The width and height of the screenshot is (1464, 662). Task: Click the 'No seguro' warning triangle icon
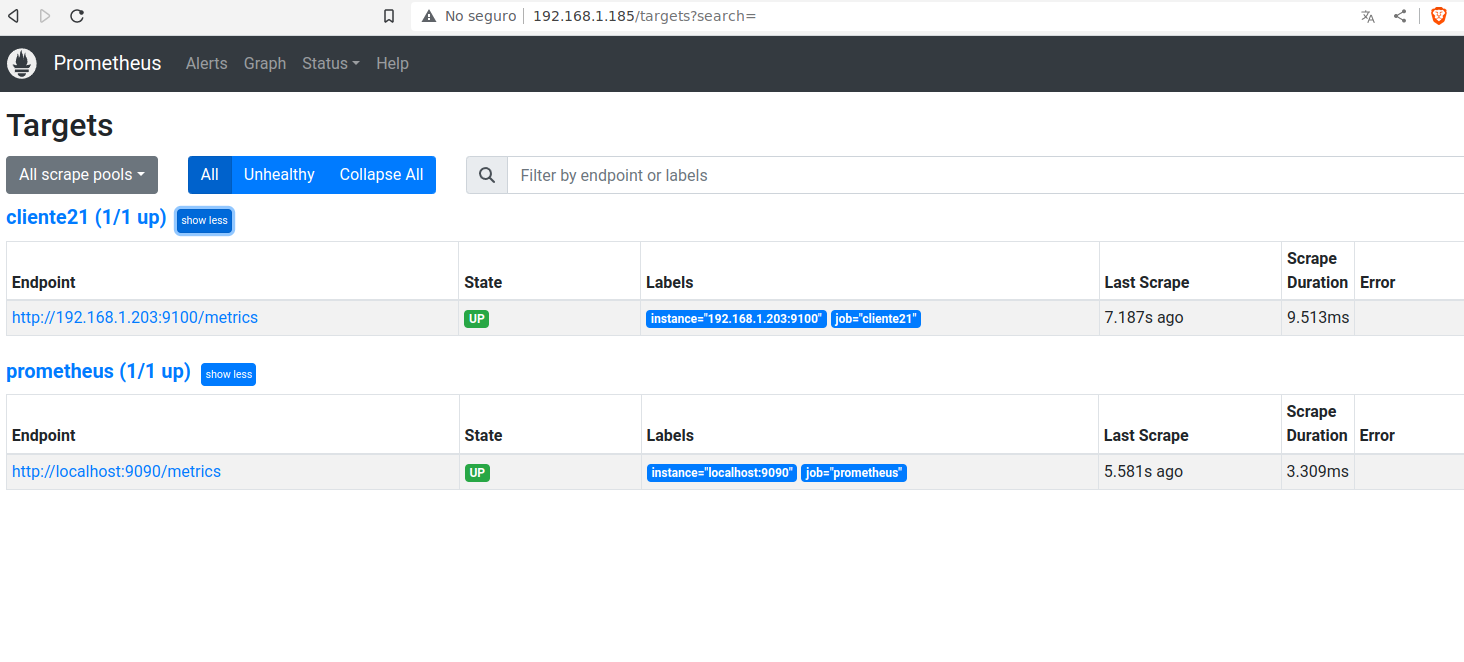[x=429, y=16]
